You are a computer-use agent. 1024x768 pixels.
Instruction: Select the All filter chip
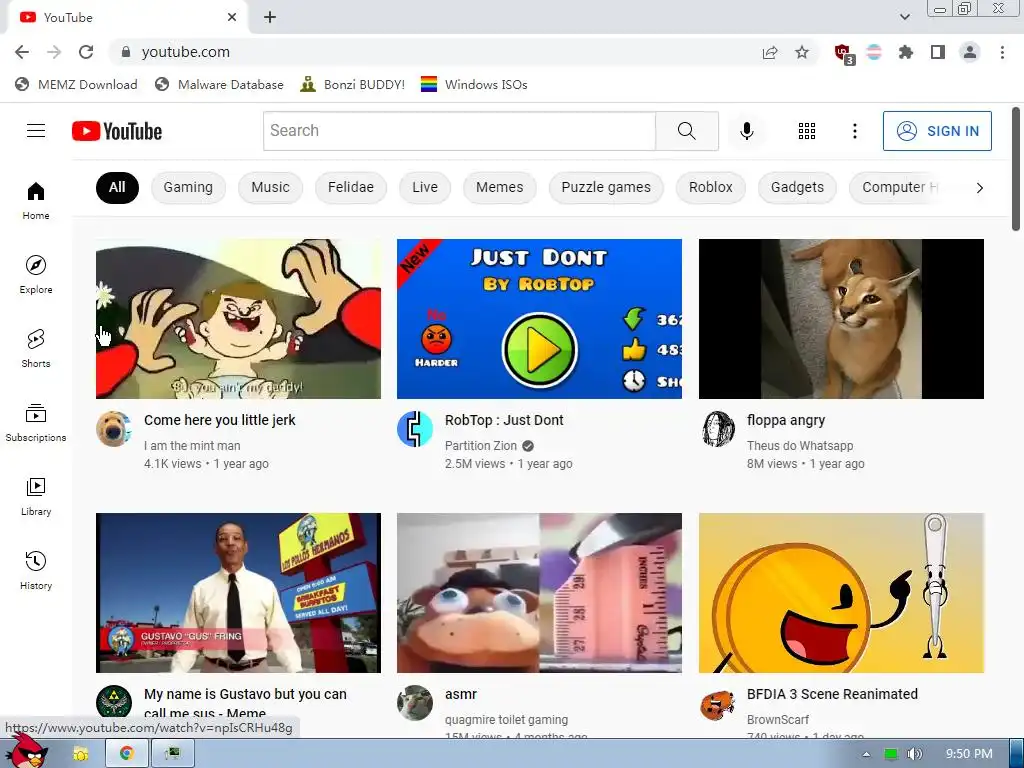pyautogui.click(x=118, y=188)
